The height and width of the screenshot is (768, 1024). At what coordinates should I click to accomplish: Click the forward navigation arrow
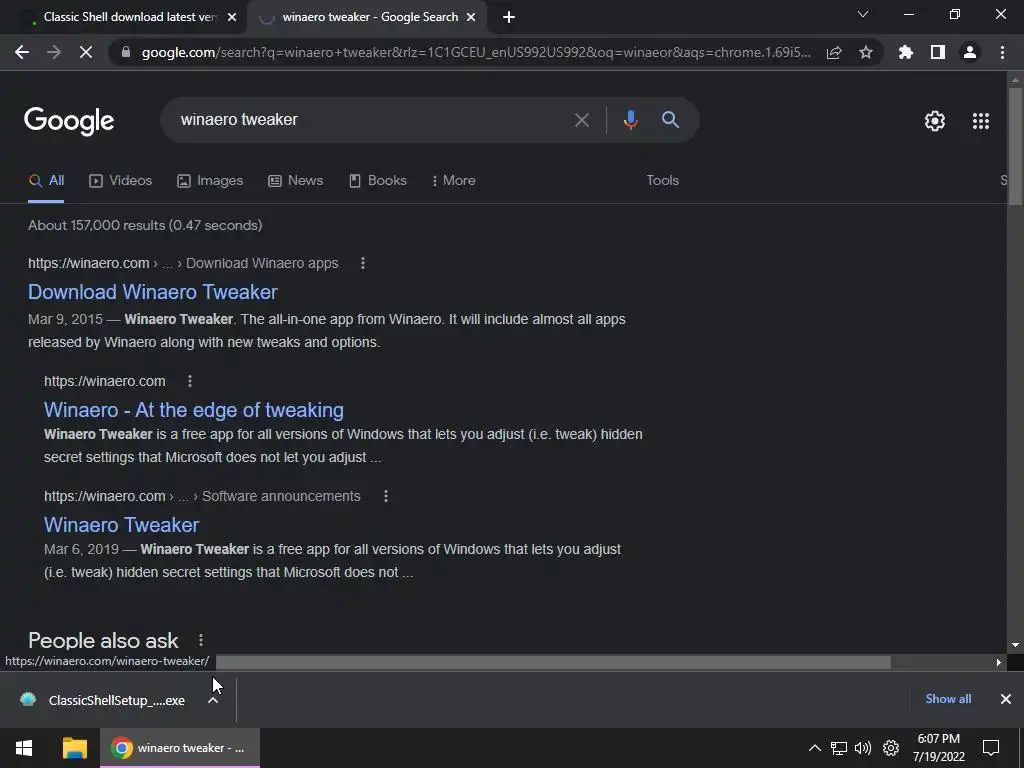click(x=54, y=52)
